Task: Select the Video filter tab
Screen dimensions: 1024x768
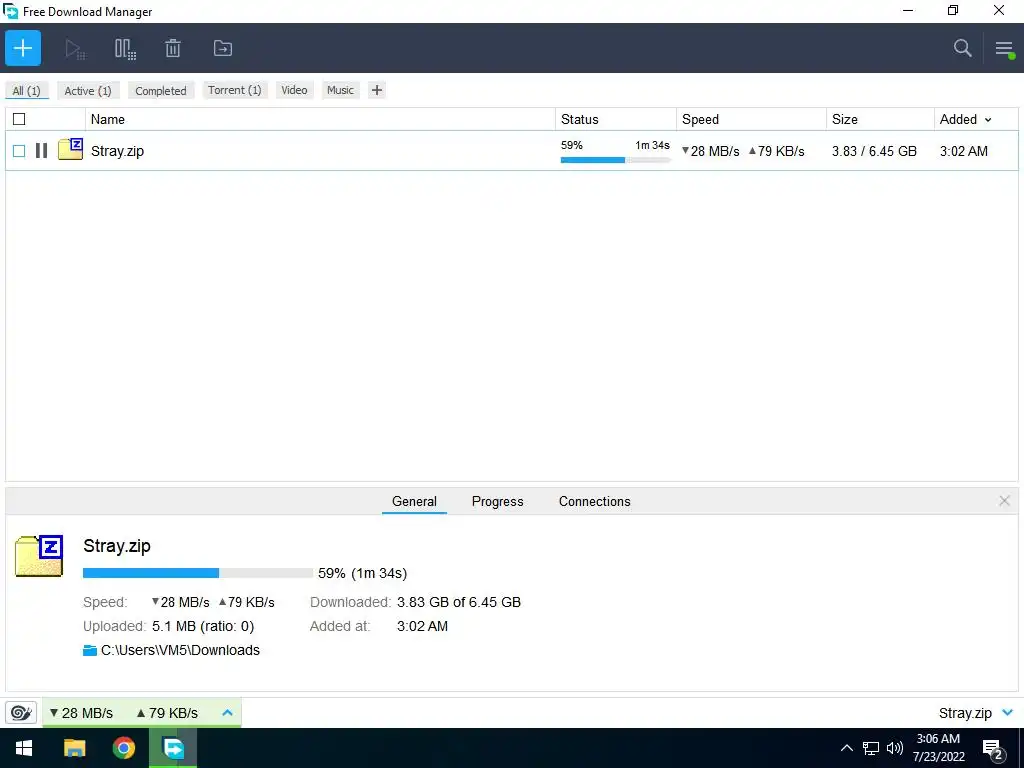Action: pyautogui.click(x=295, y=90)
